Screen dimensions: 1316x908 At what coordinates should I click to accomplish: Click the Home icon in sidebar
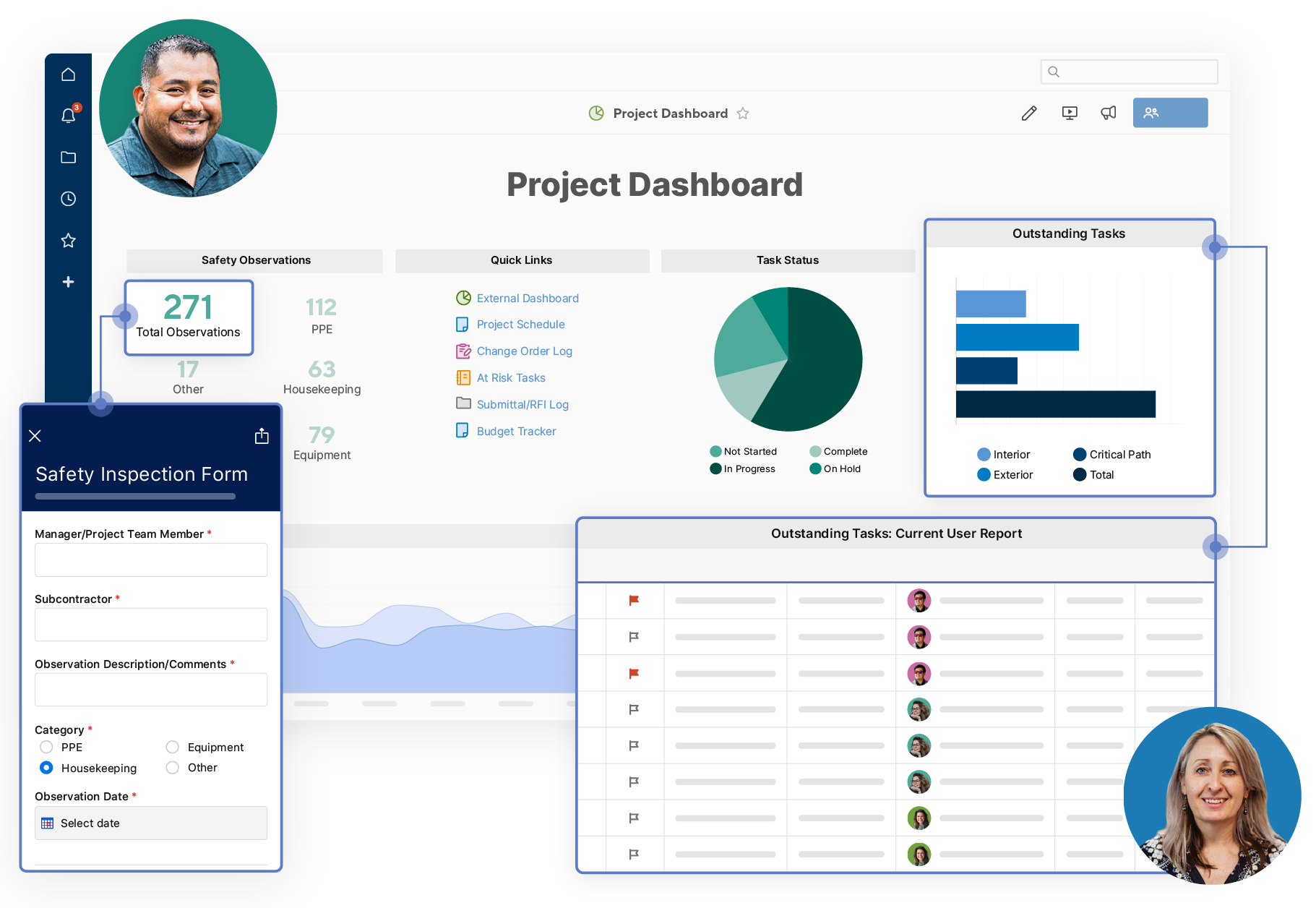click(68, 74)
